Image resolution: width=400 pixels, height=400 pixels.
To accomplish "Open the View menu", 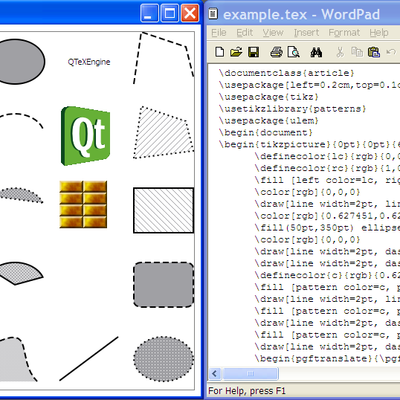I will pos(273,33).
